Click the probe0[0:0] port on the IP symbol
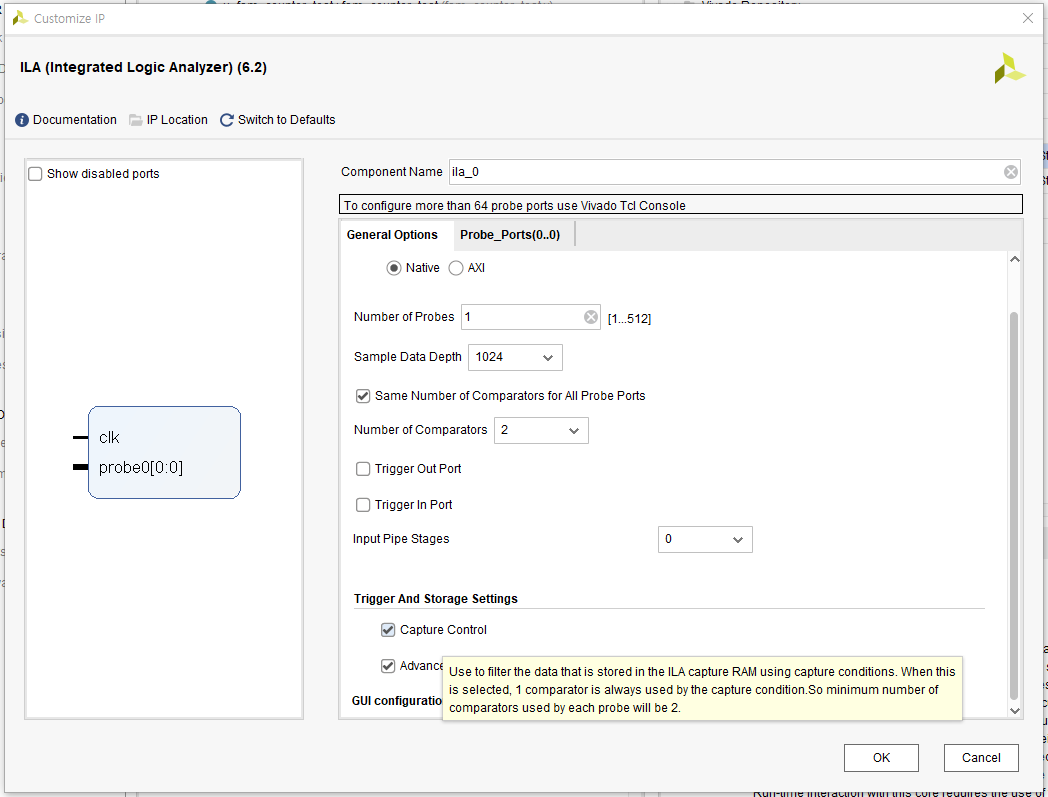 pos(140,467)
